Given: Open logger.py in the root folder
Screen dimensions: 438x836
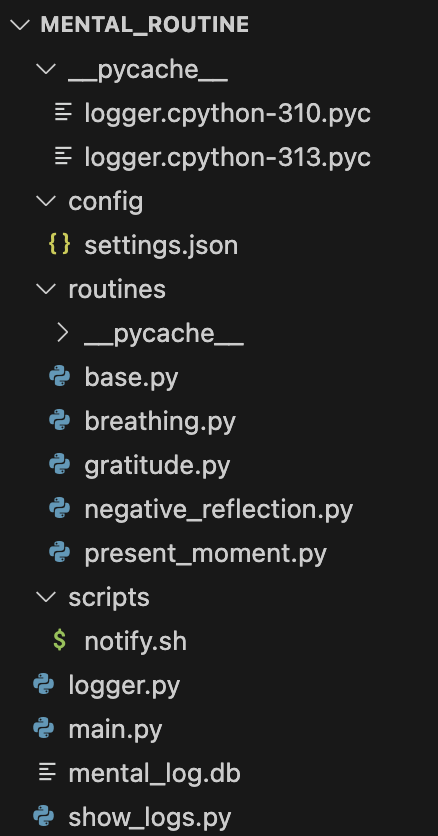Looking at the screenshot, I should coord(124,686).
